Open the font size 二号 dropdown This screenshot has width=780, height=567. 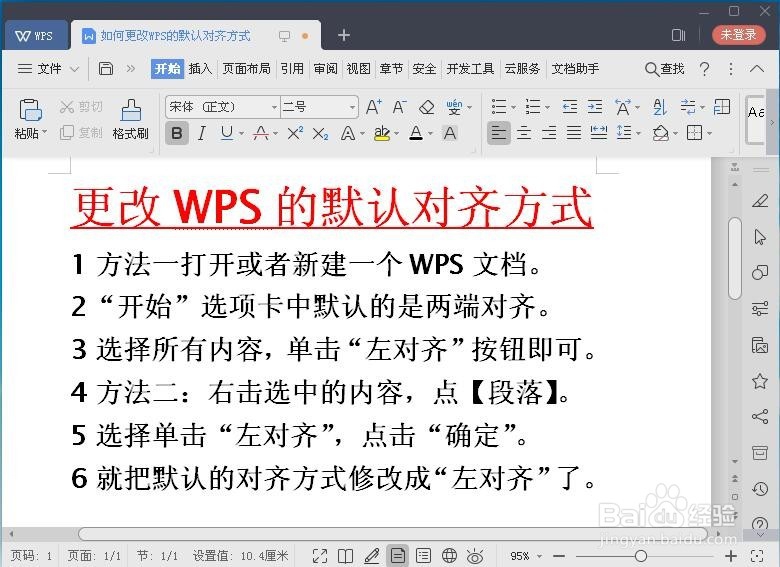[x=352, y=107]
